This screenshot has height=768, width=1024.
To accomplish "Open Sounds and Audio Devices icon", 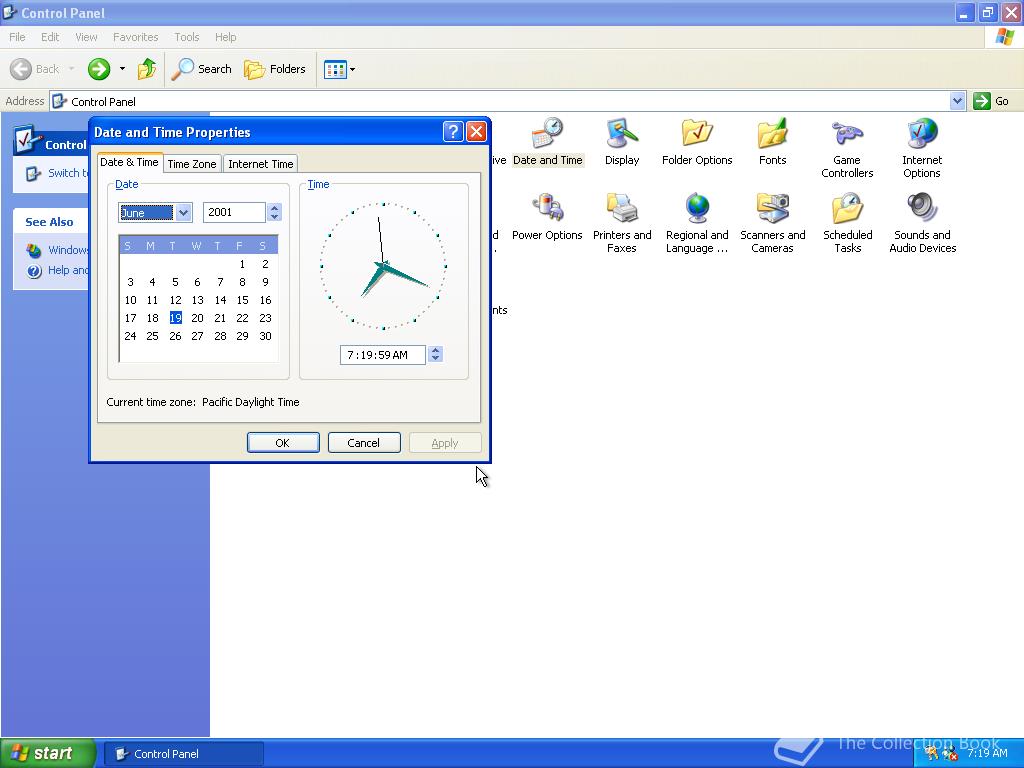I will point(922,223).
